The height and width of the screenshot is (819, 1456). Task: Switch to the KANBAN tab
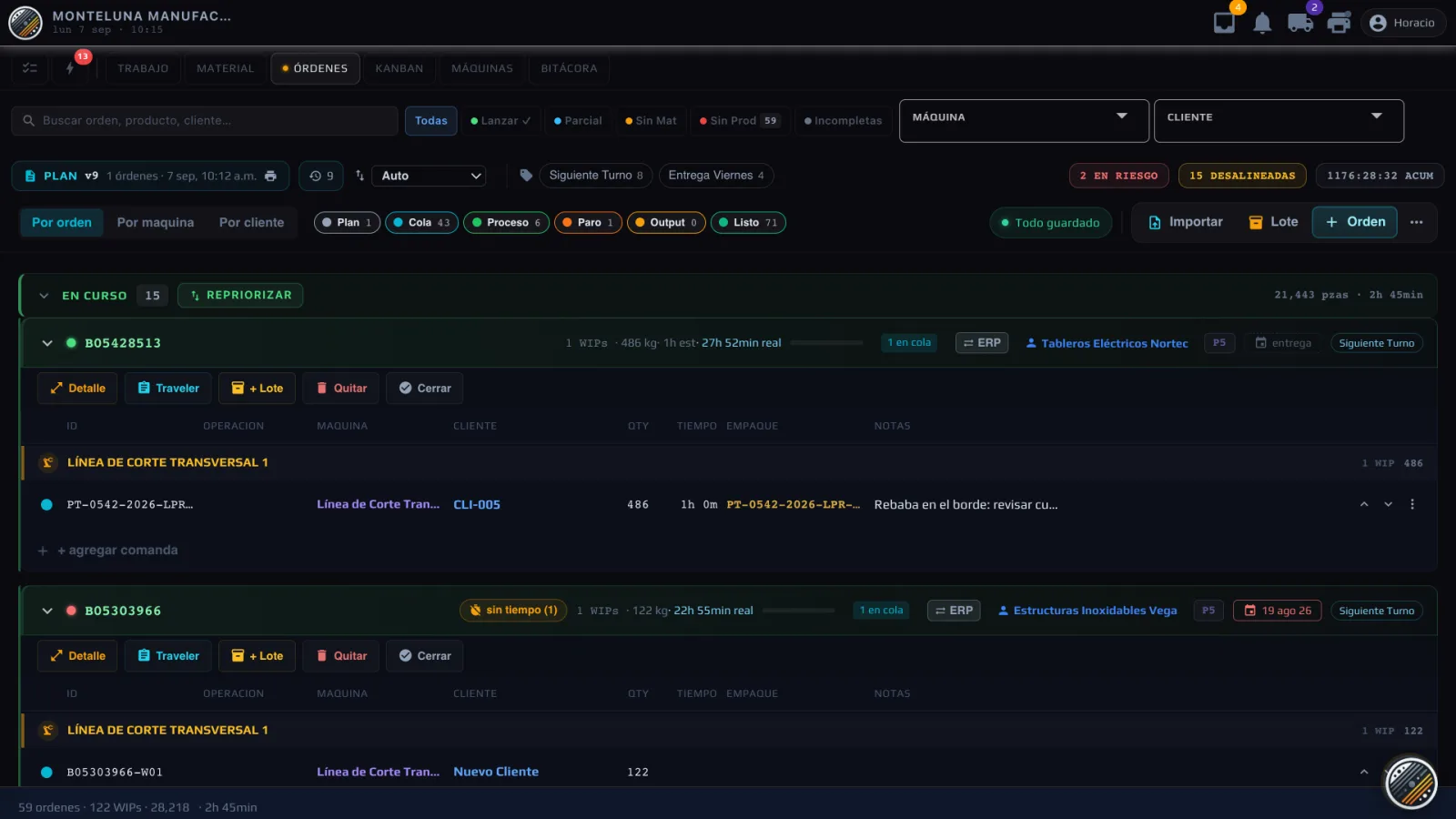click(399, 68)
